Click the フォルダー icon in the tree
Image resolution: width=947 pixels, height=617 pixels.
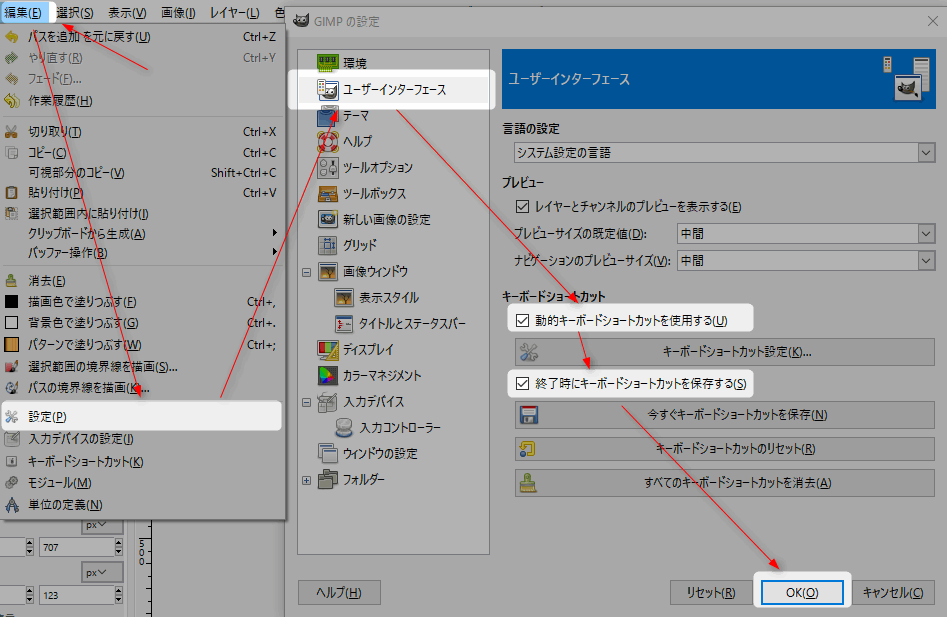(x=327, y=479)
